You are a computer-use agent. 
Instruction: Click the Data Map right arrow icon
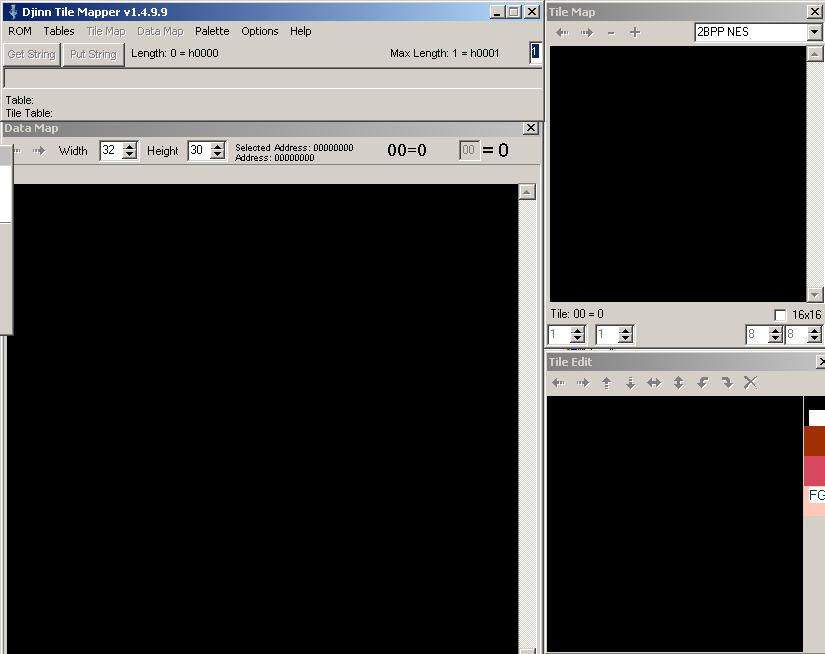pyautogui.click(x=39, y=151)
